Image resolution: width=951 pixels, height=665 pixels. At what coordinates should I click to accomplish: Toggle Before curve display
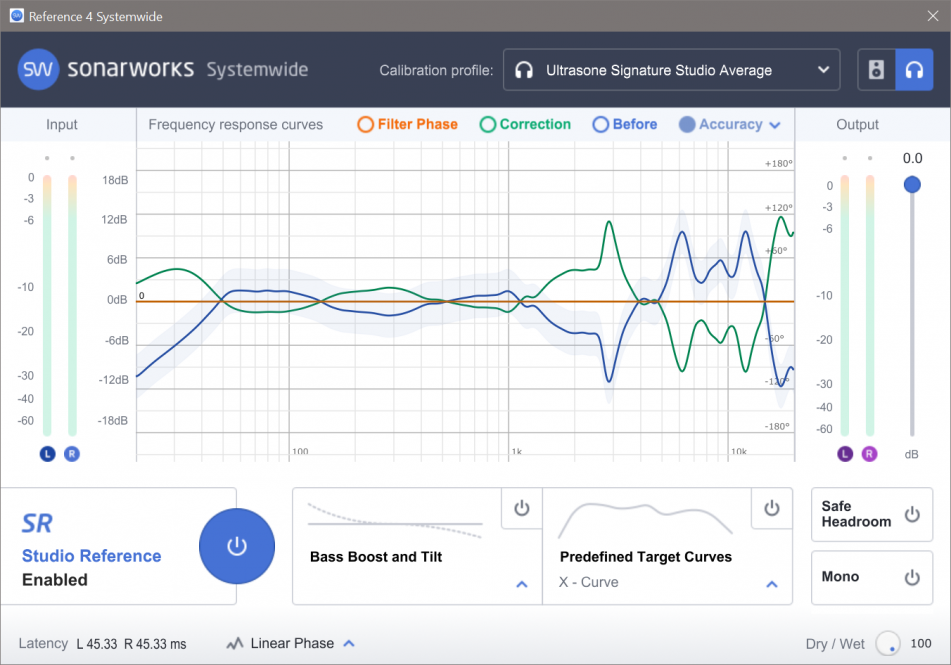[625, 124]
